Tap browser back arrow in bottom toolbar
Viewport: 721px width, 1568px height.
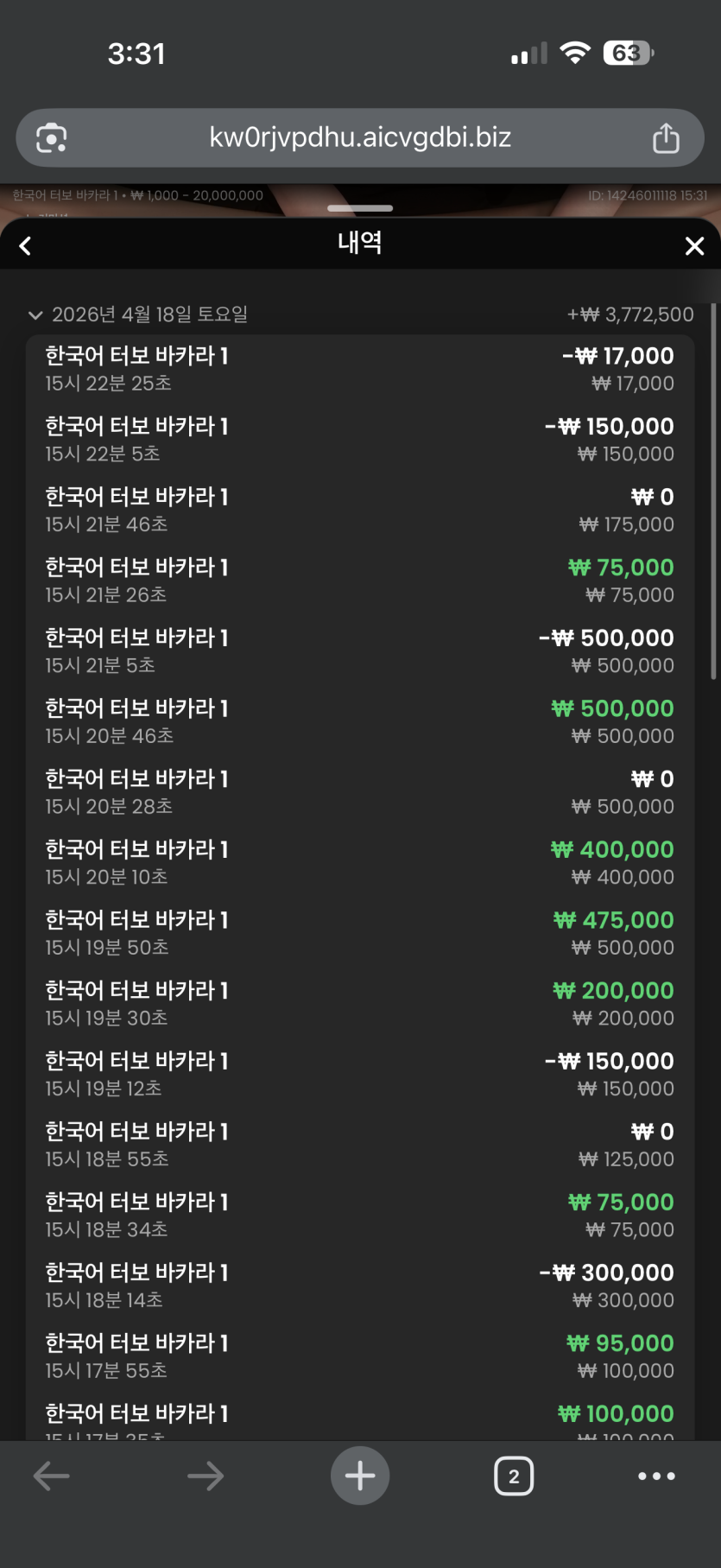coord(52,1476)
